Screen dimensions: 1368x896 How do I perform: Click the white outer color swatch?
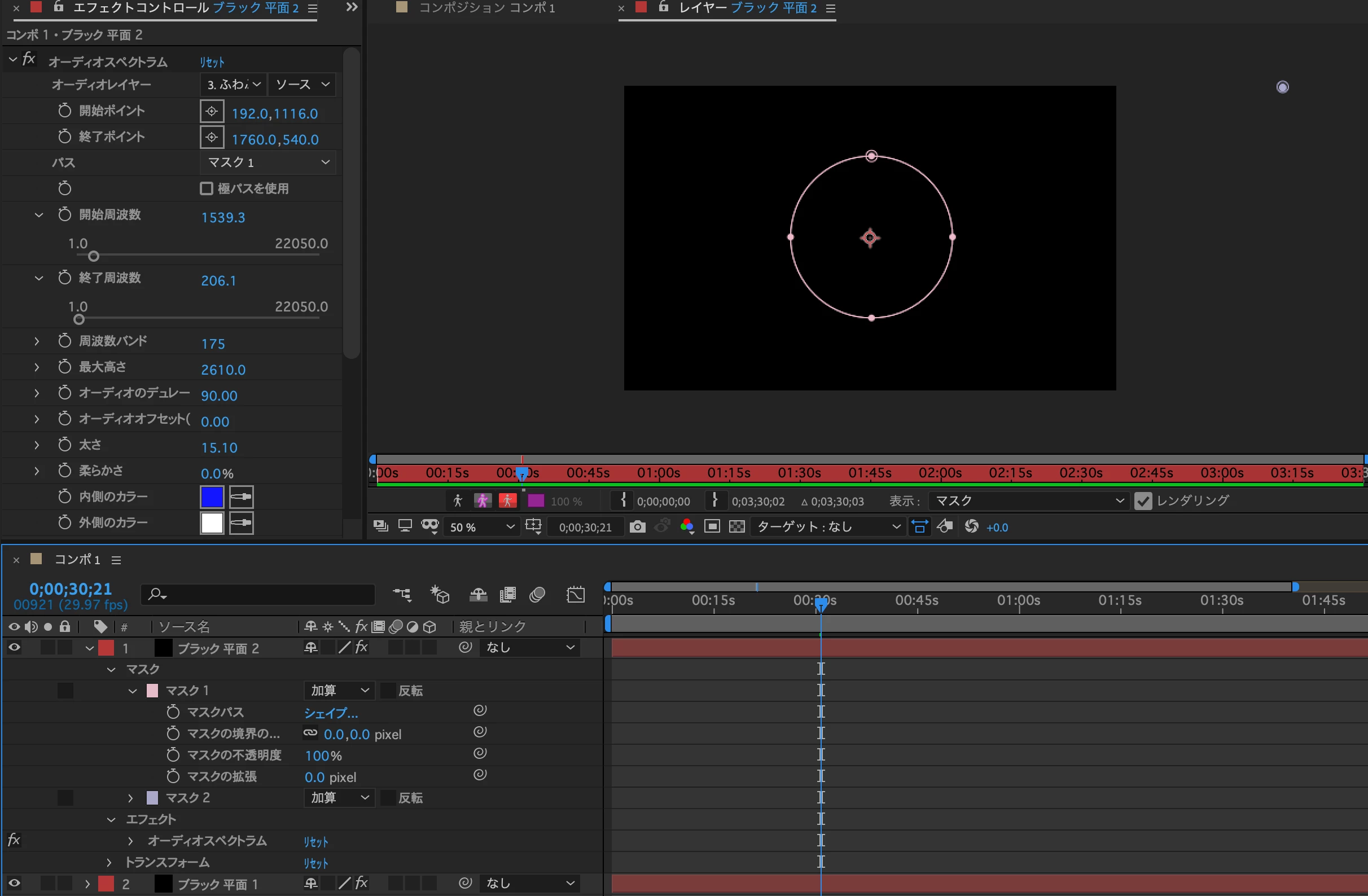point(212,523)
